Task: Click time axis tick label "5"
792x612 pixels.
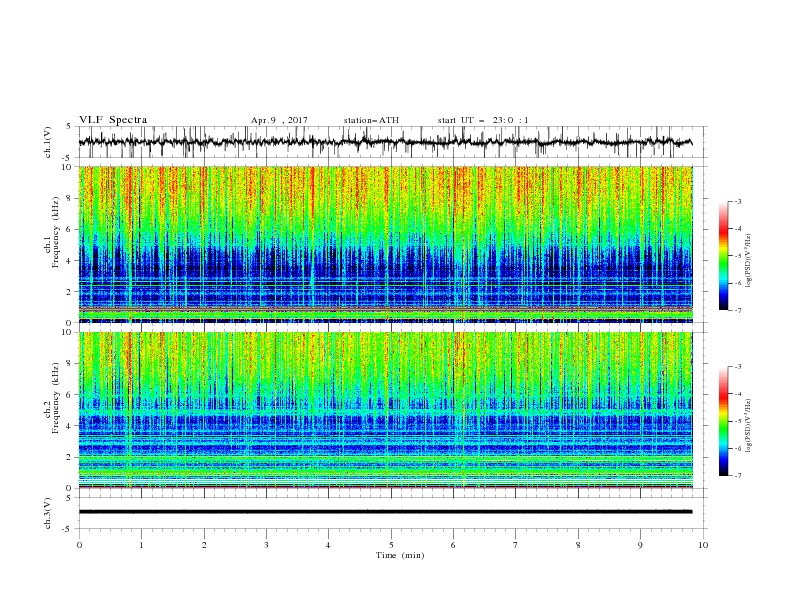Action: (391, 545)
